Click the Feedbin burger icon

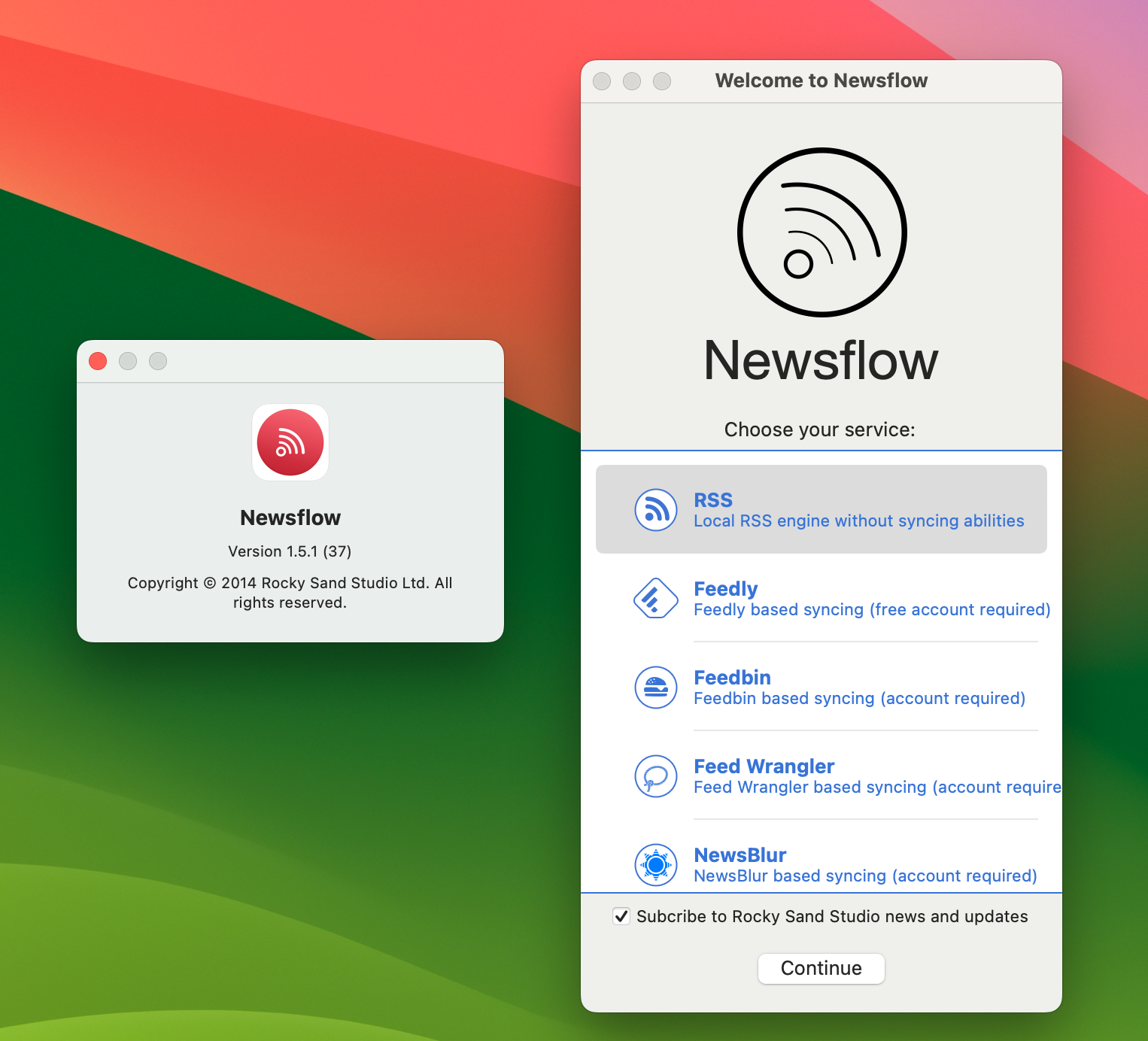click(656, 687)
